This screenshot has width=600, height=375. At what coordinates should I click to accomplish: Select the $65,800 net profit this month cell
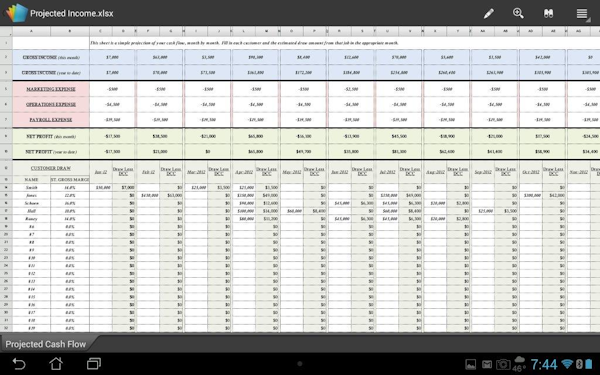click(256, 136)
